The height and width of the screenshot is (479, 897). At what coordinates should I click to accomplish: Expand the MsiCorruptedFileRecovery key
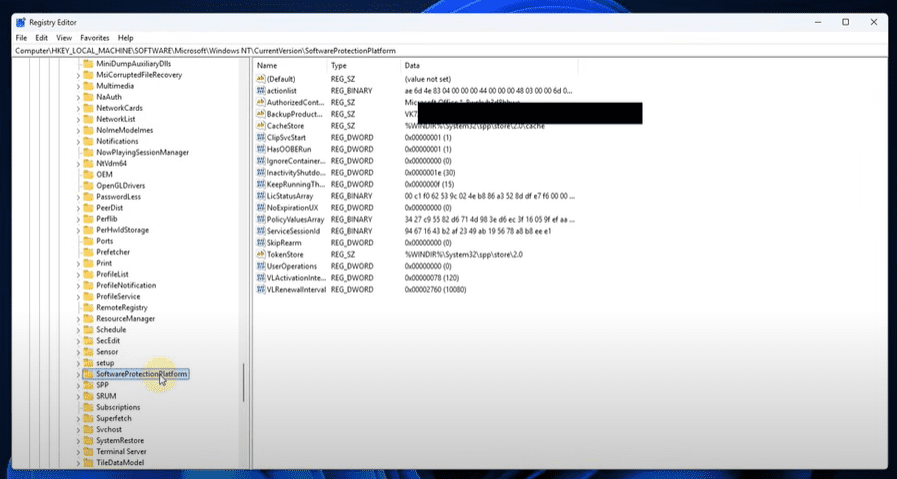(78, 75)
